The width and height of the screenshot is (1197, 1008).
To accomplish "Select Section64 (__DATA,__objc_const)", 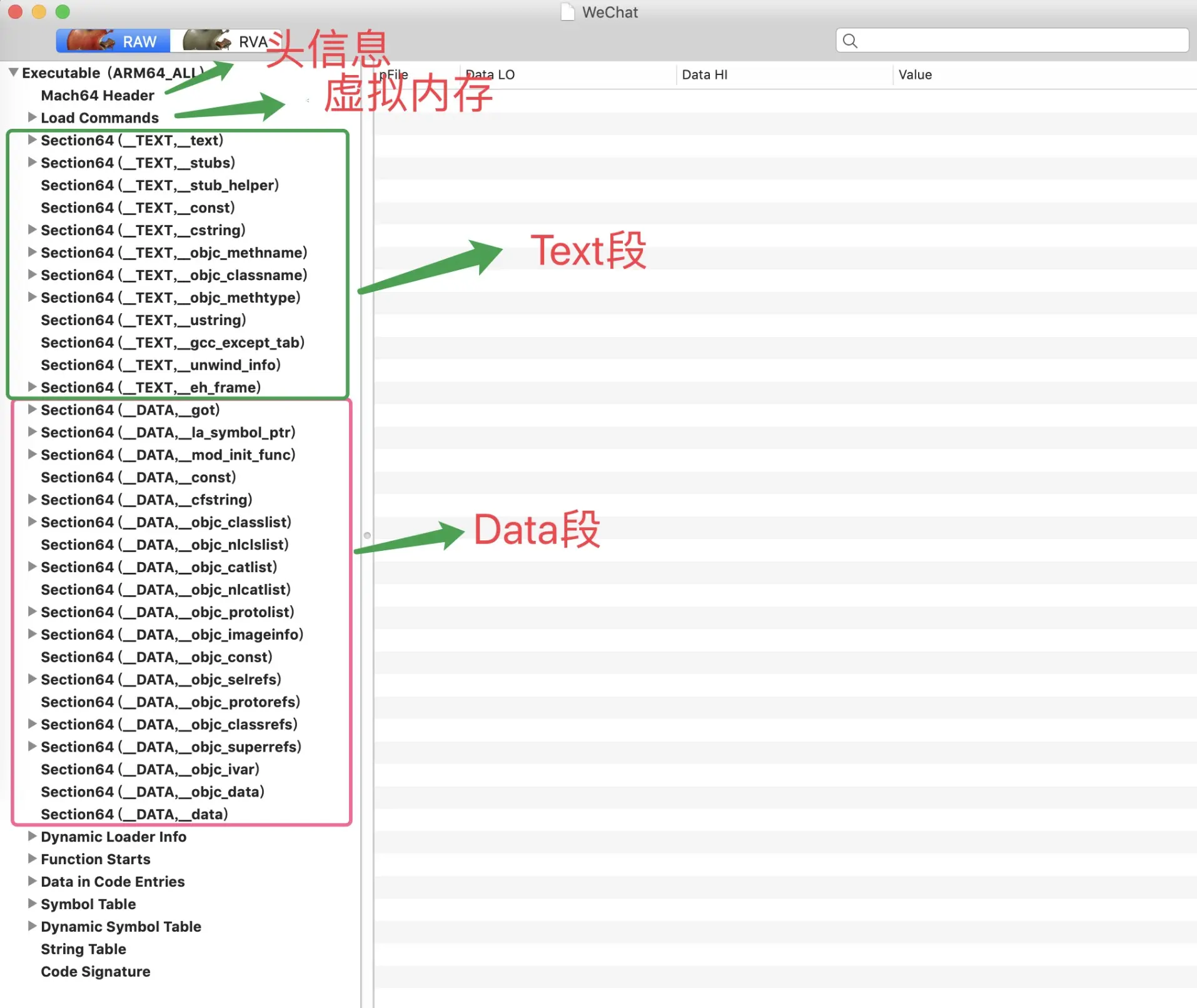I will click(157, 657).
